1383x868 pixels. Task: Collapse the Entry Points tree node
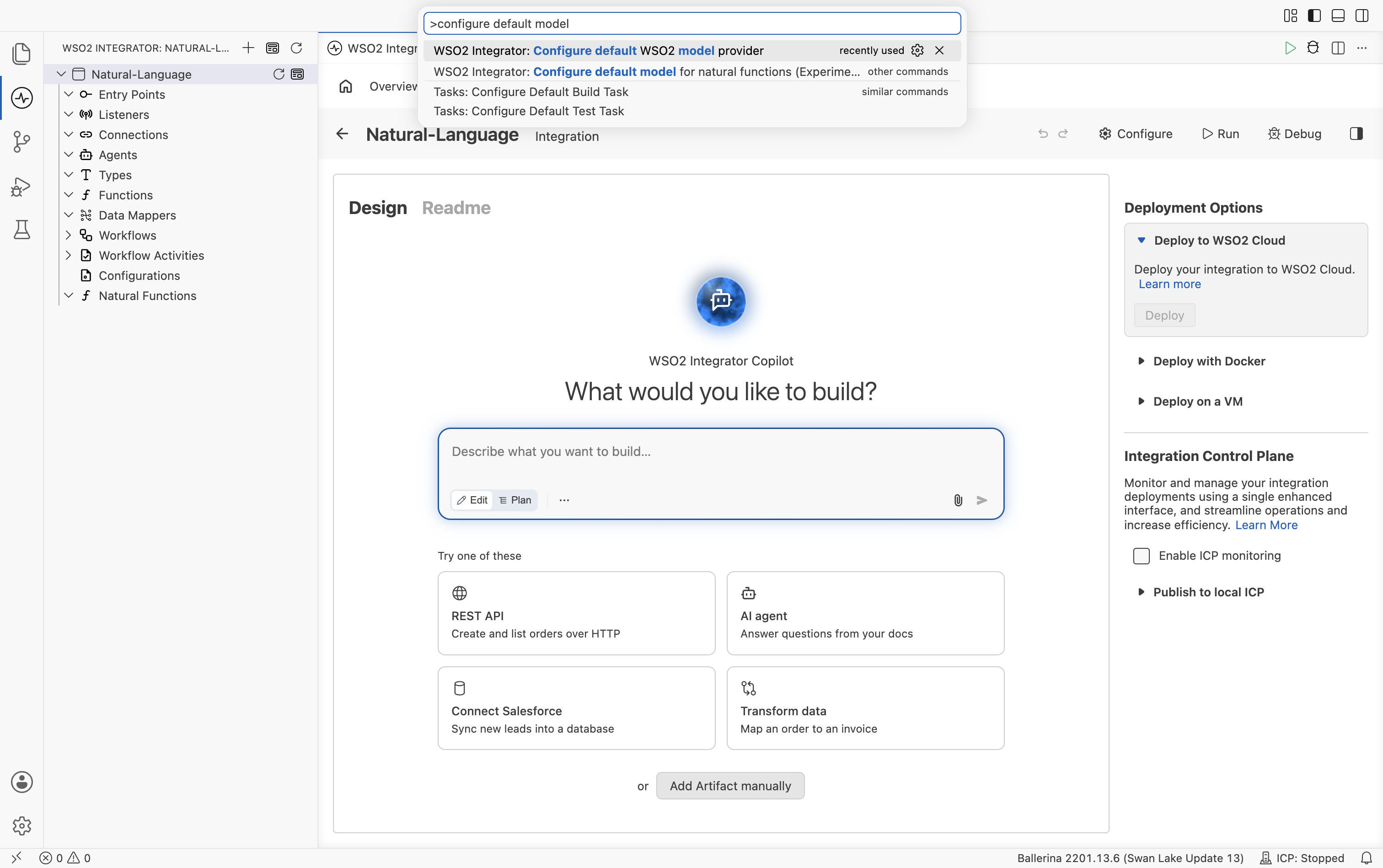68,94
